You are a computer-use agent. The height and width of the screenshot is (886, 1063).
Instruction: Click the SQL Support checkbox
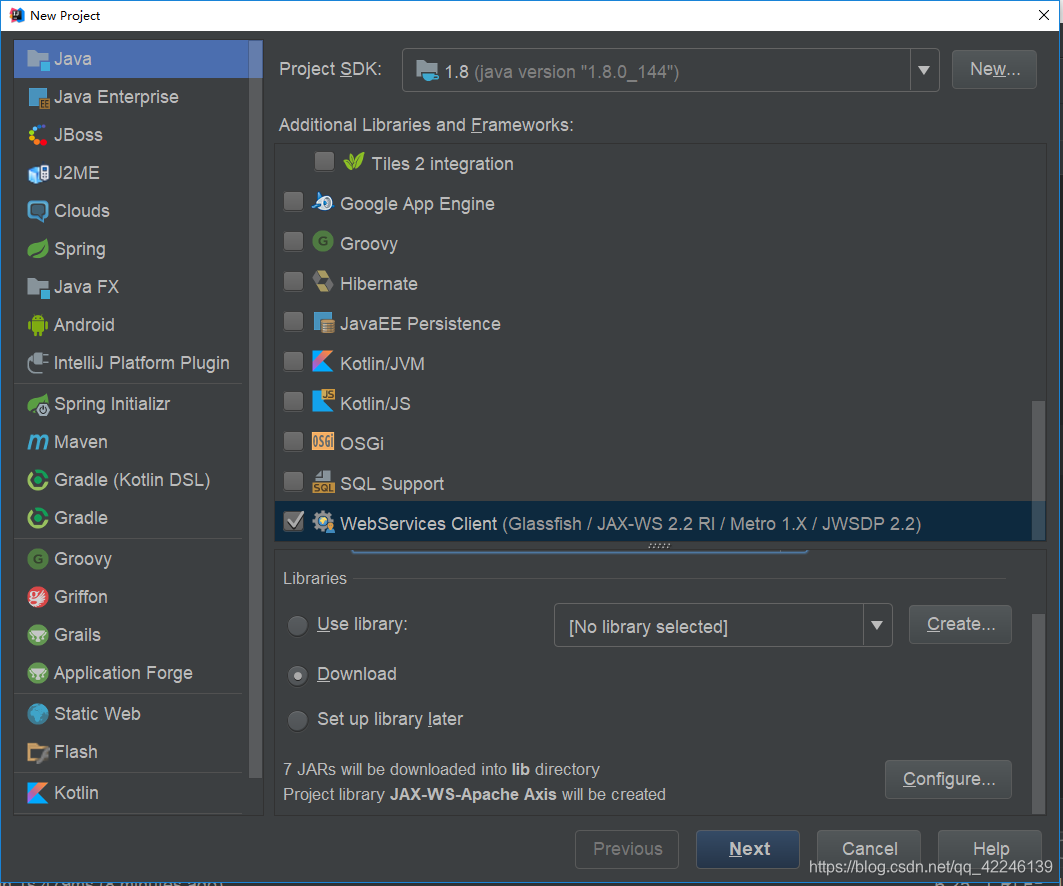pos(294,481)
